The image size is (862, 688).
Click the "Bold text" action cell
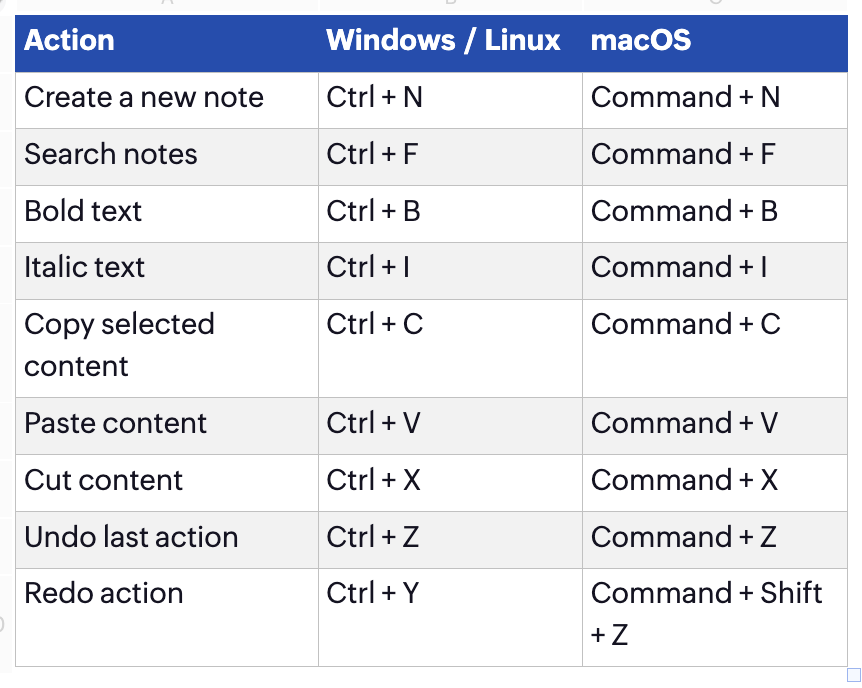83,212
